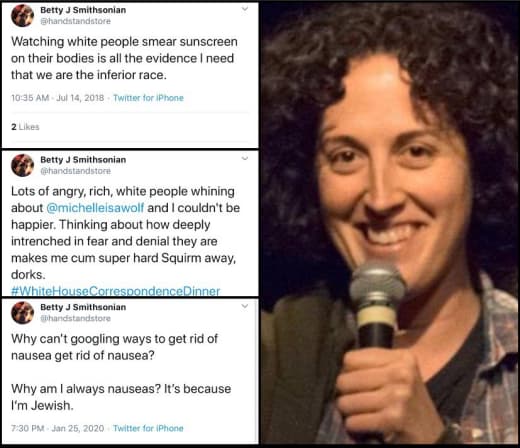View the 2 Likes on the first tweet

tap(25, 127)
